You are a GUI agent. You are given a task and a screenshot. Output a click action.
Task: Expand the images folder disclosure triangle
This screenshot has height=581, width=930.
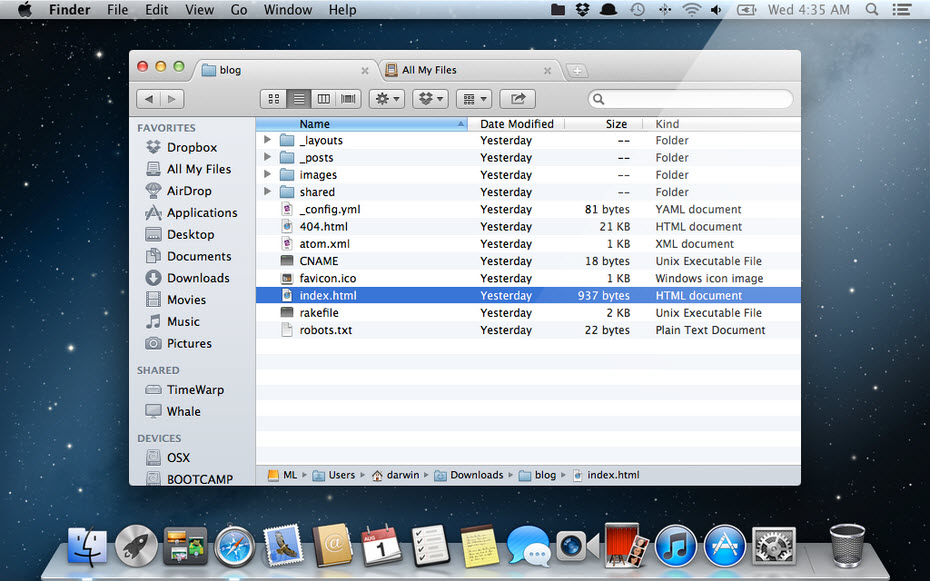[267, 175]
